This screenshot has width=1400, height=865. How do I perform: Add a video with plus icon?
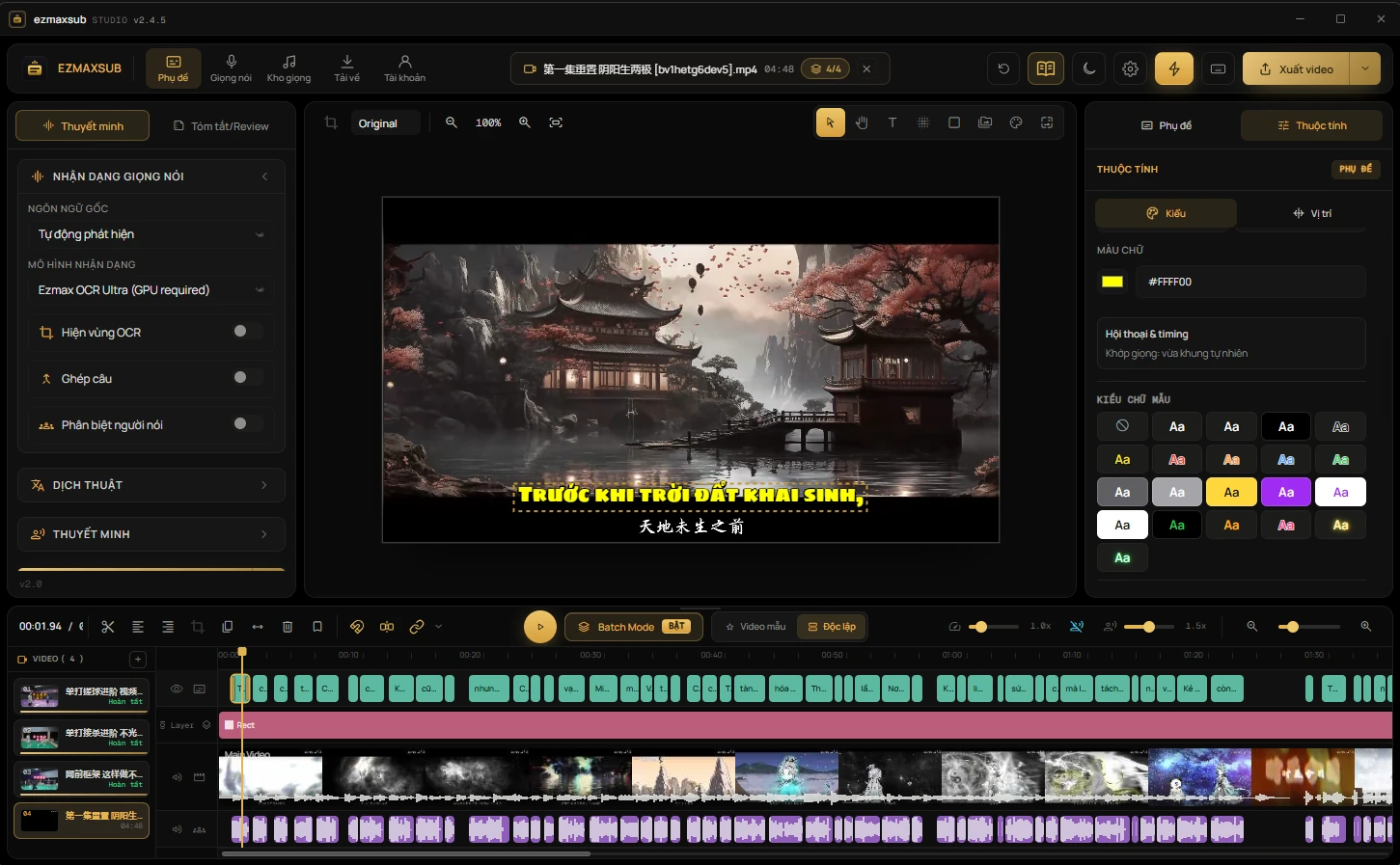[x=138, y=659]
